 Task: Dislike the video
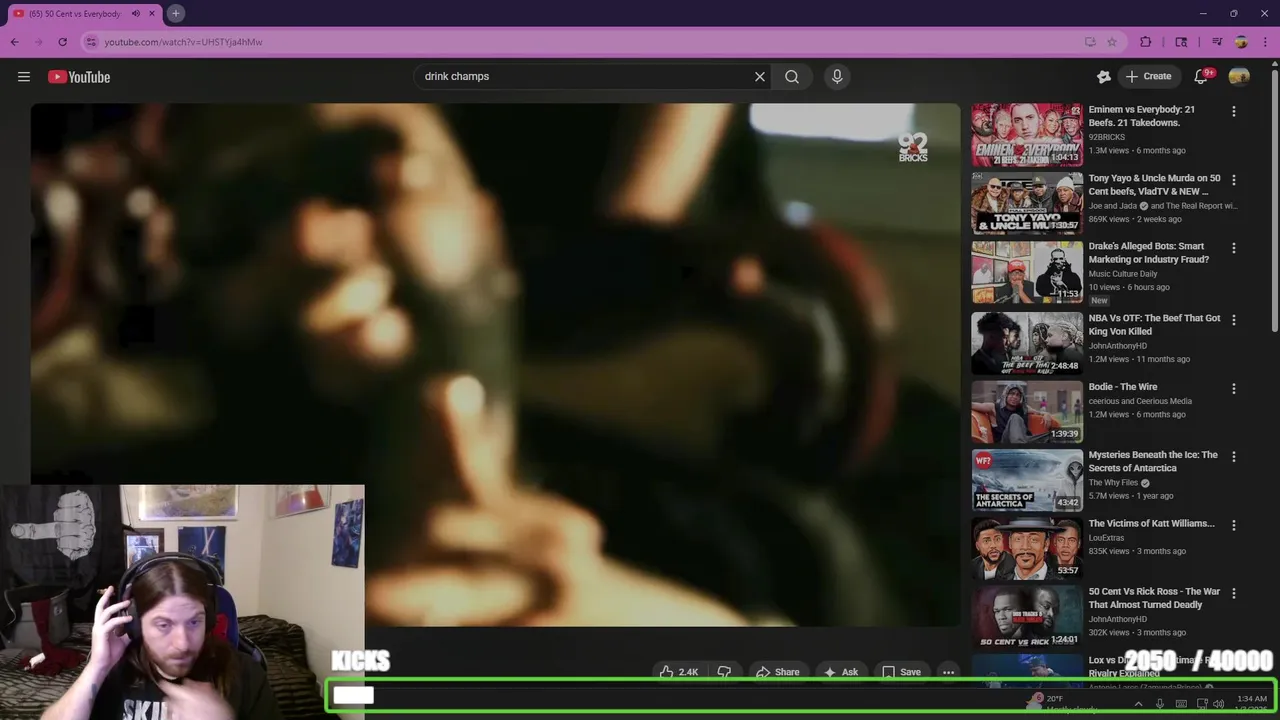click(x=725, y=672)
